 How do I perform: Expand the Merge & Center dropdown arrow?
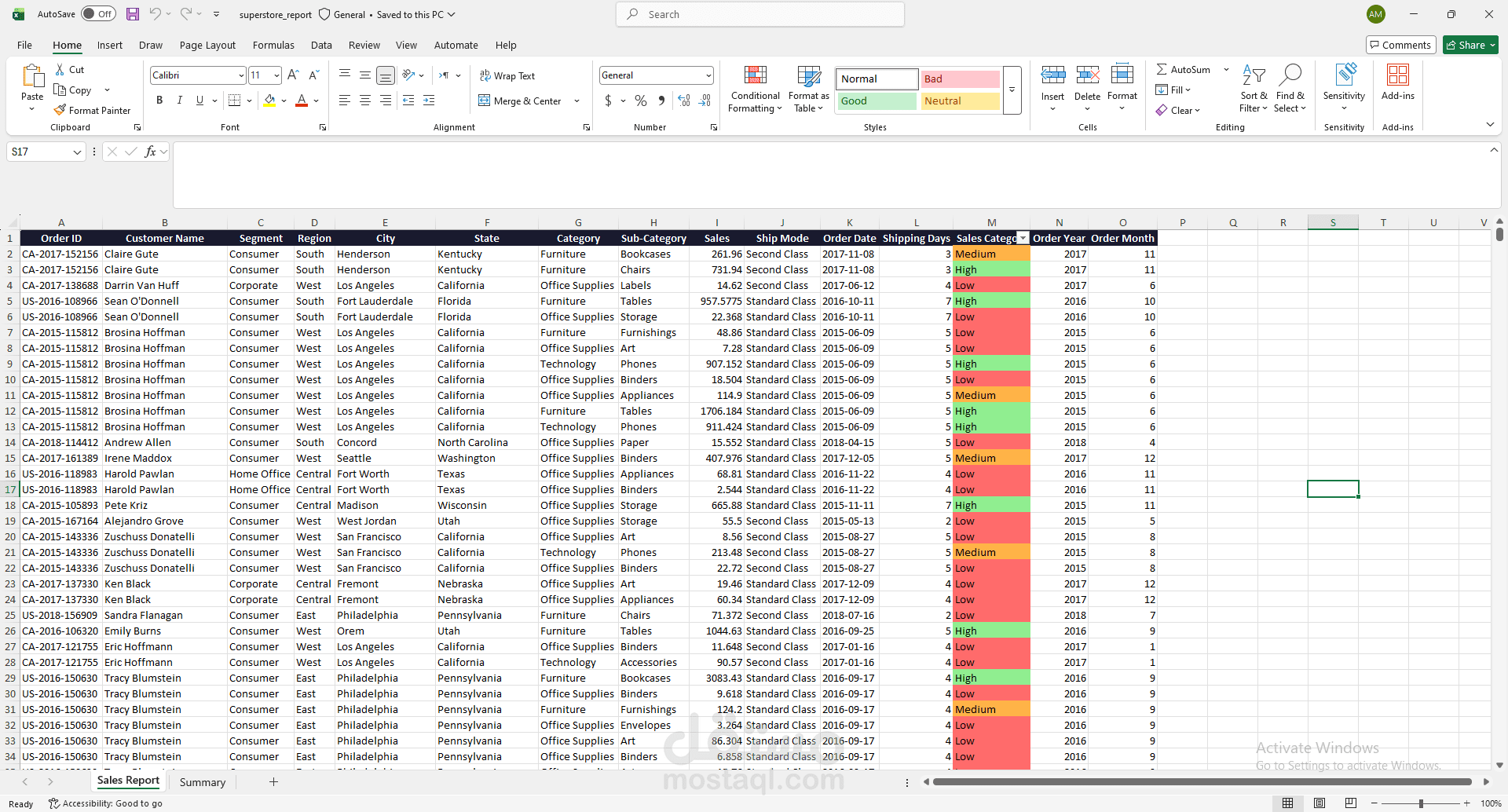tap(576, 101)
